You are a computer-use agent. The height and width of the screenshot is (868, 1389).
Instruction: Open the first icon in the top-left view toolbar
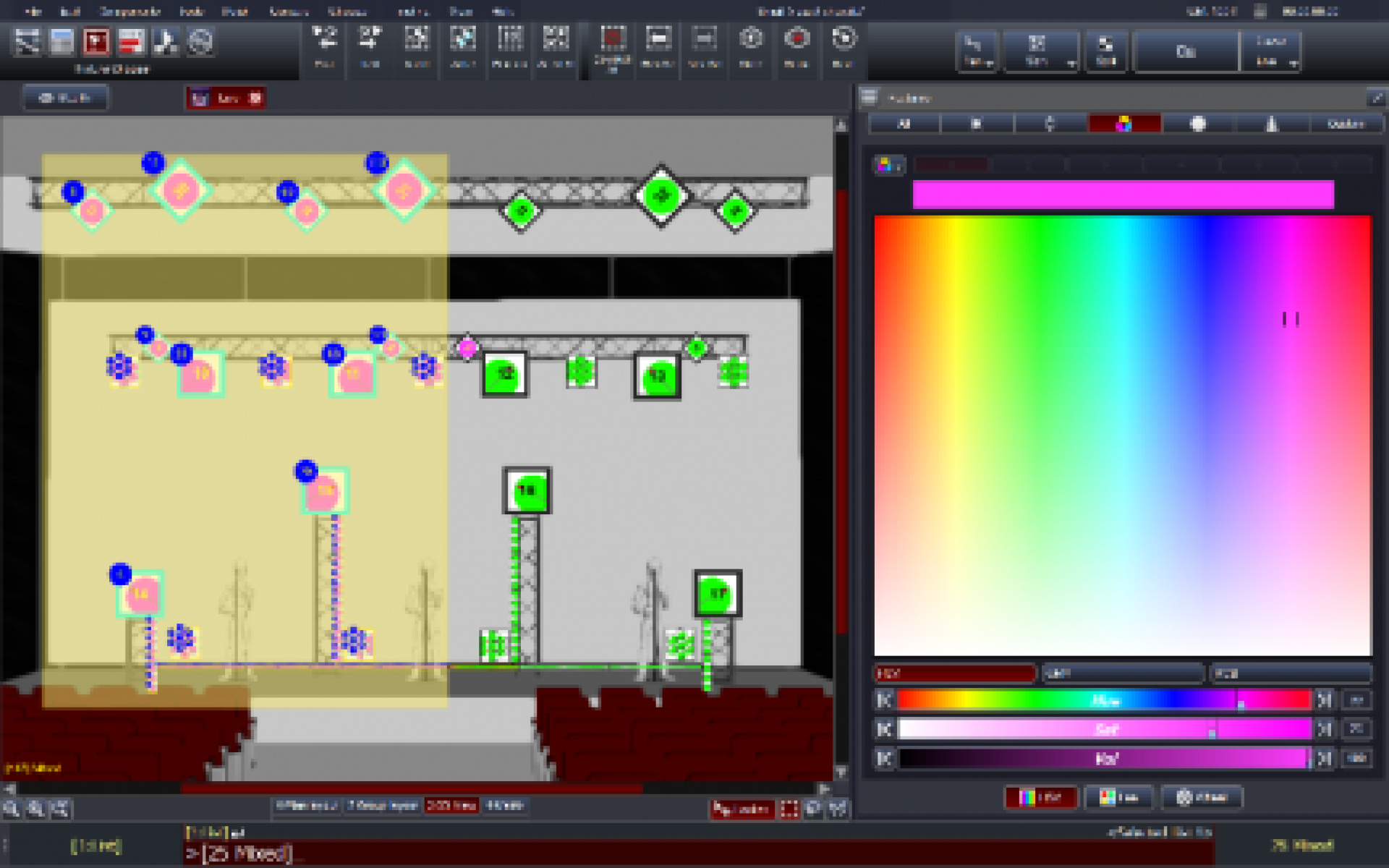(27, 41)
